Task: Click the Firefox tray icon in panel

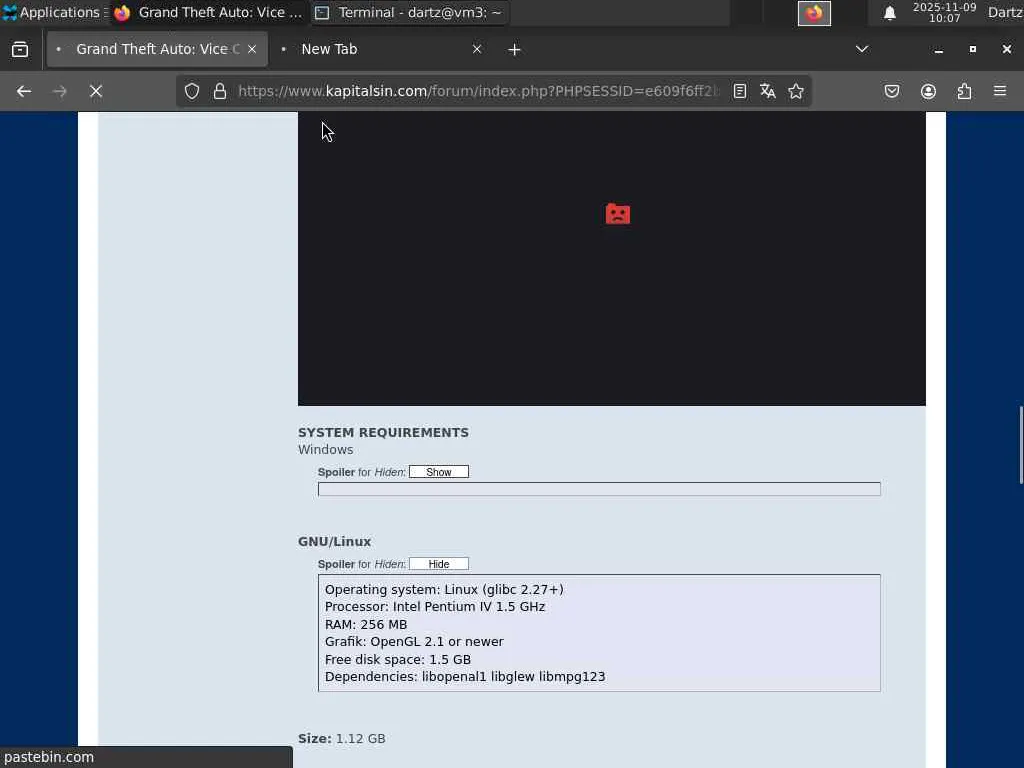Action: [x=814, y=13]
